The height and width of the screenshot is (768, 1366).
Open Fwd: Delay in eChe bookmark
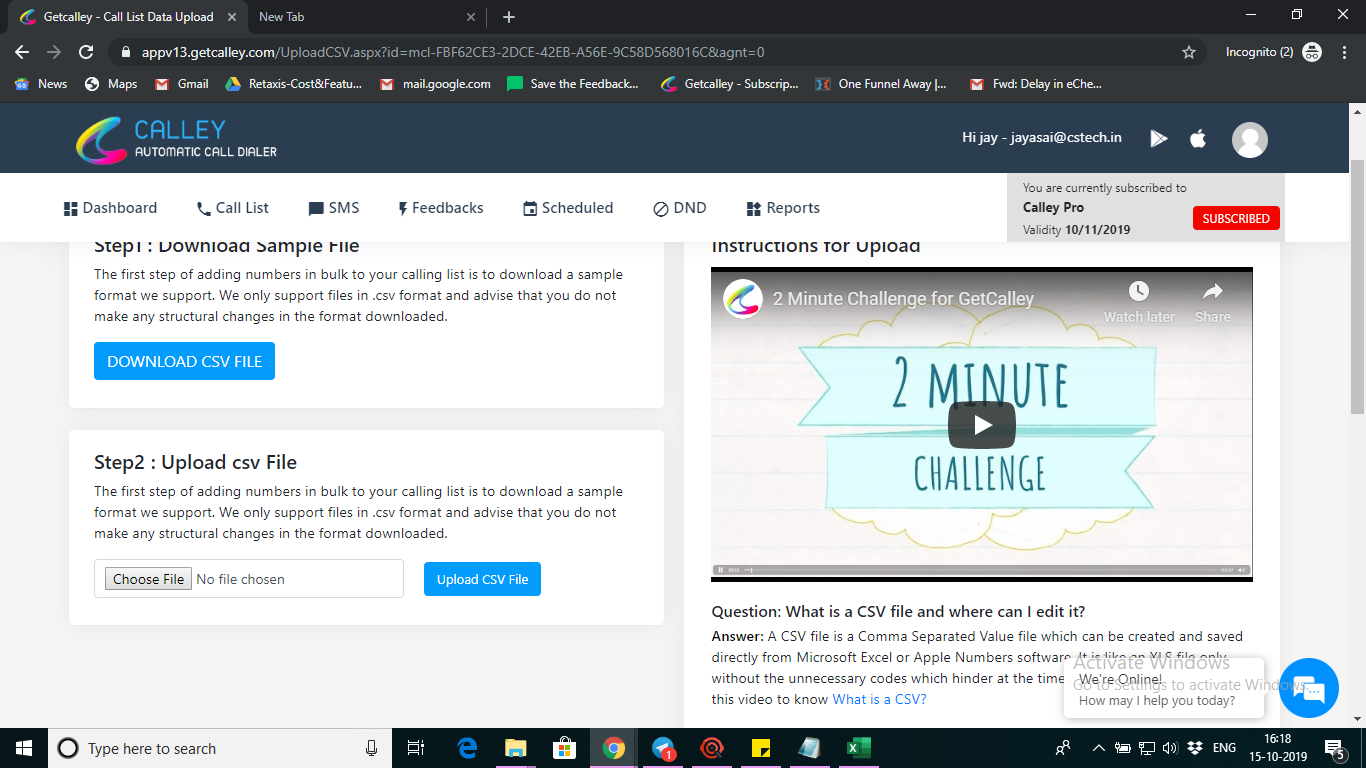coord(1036,84)
